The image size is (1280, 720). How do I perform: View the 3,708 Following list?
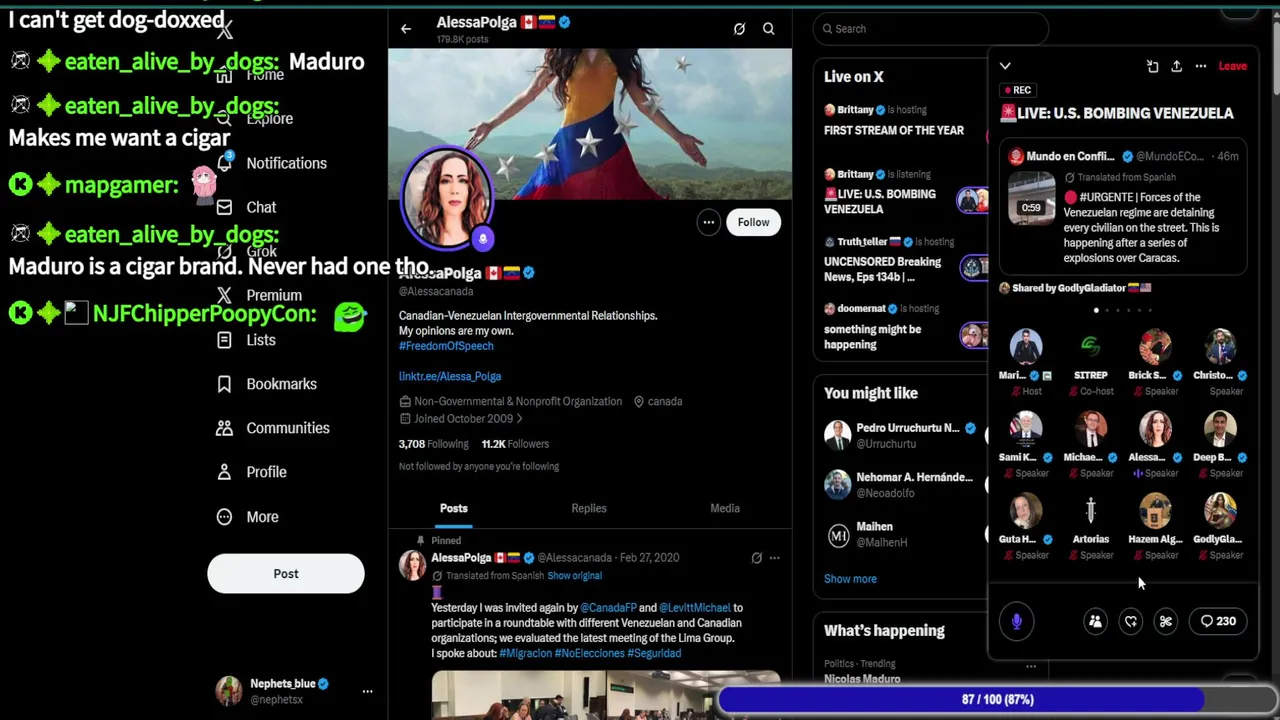point(433,444)
